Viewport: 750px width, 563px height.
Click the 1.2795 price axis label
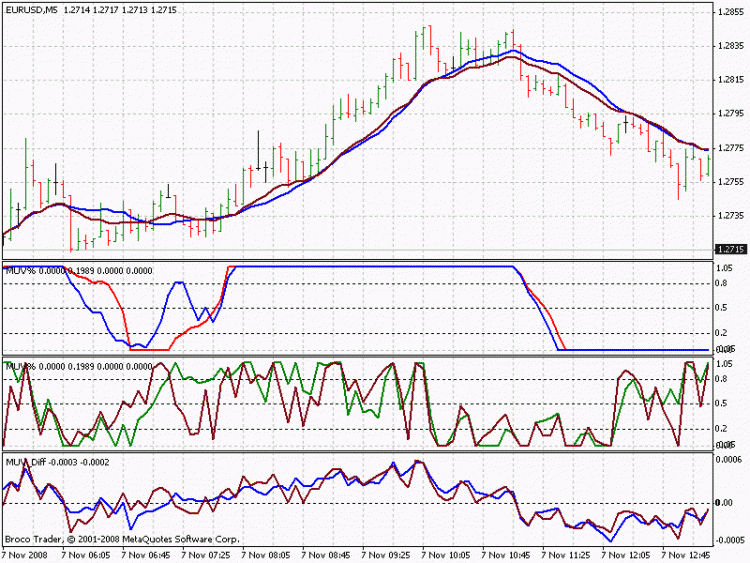(x=731, y=114)
